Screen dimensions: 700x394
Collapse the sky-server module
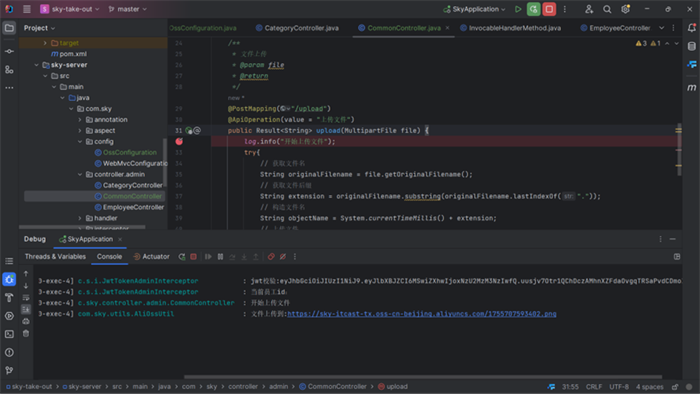tap(37, 65)
